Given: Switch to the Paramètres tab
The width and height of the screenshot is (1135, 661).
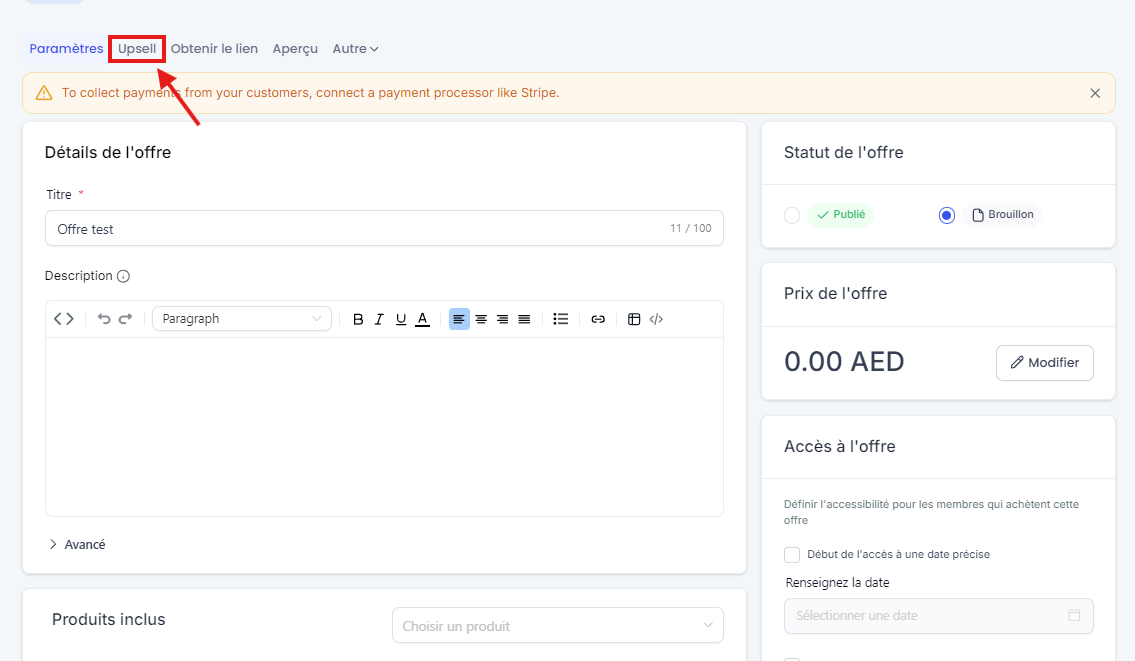Looking at the screenshot, I should point(66,49).
